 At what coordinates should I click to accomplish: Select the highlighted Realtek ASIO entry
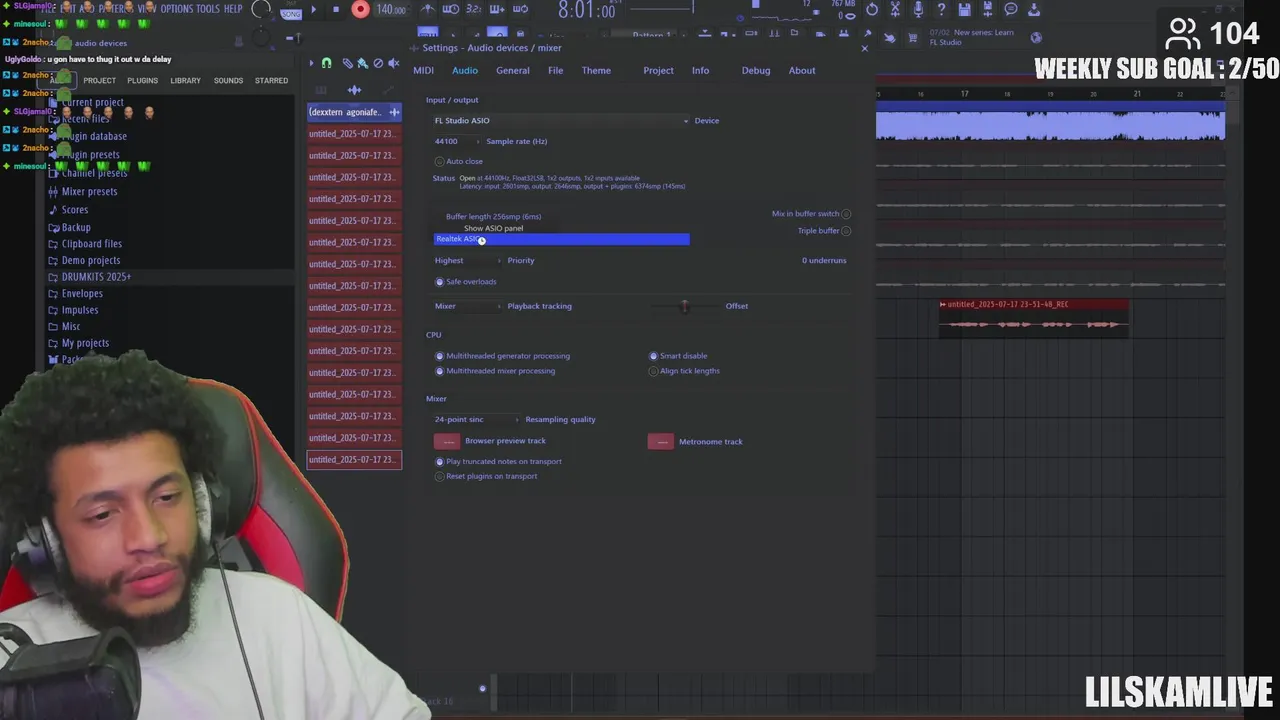pos(561,239)
